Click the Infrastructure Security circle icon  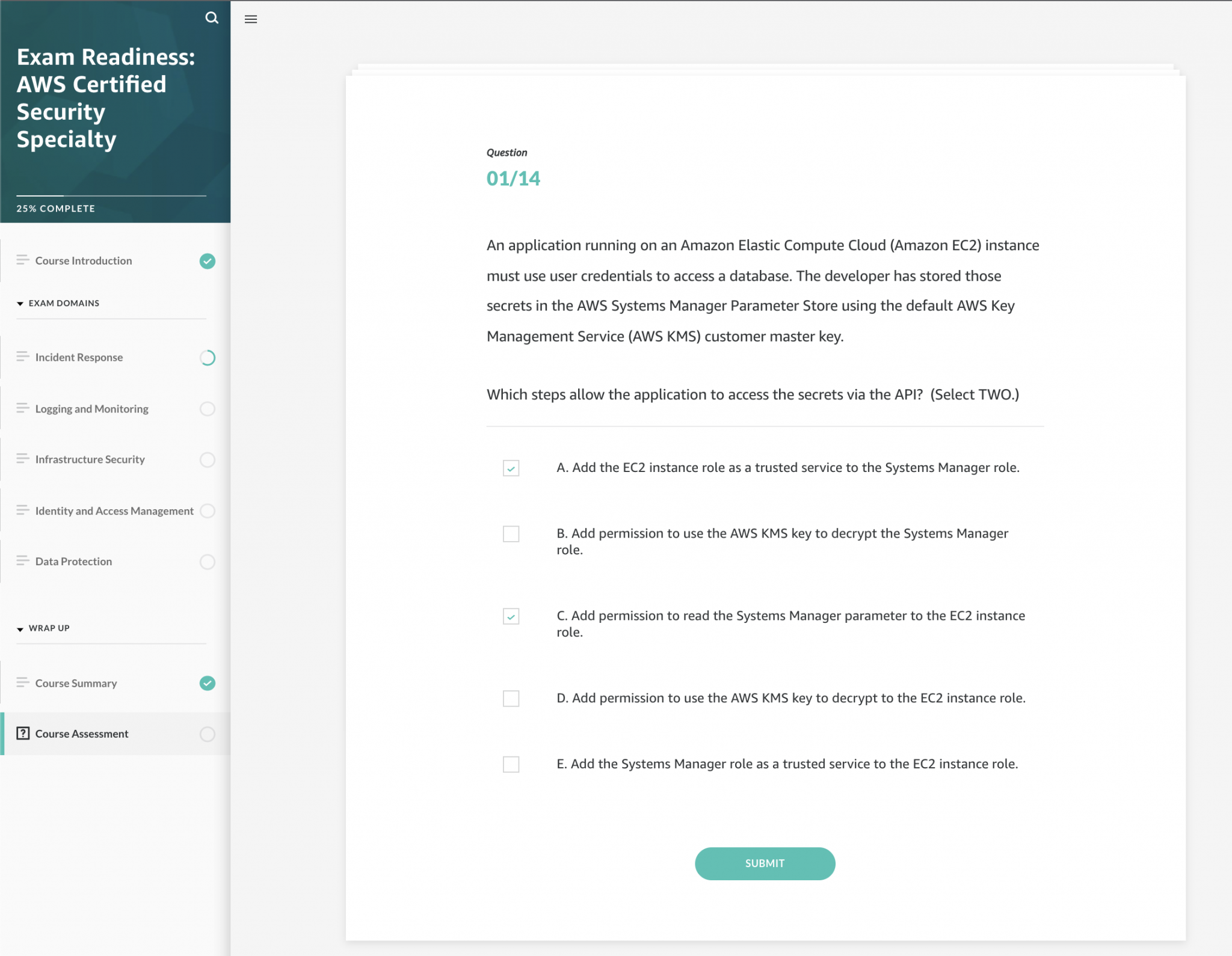click(x=207, y=459)
